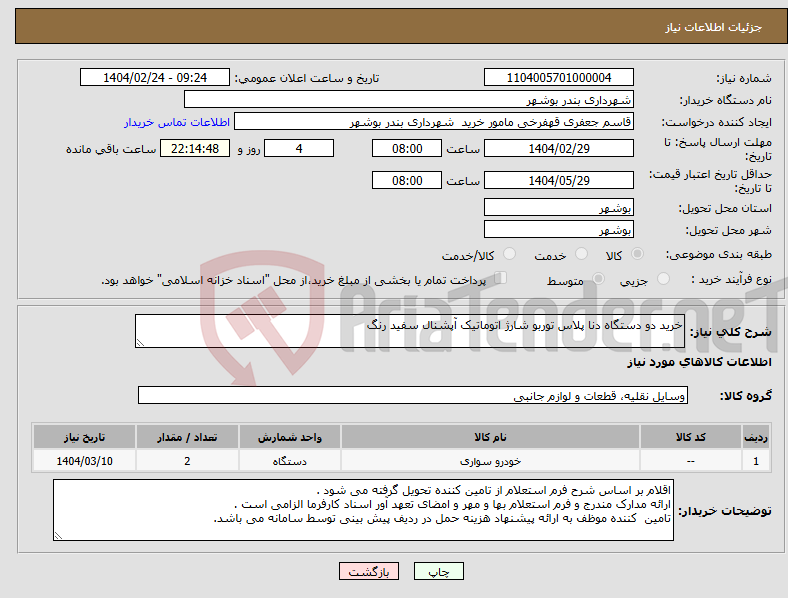This screenshot has width=788, height=598.
Task: Toggle the اسناد خزانه اسلامی payment checkbox
Action: click(500, 278)
